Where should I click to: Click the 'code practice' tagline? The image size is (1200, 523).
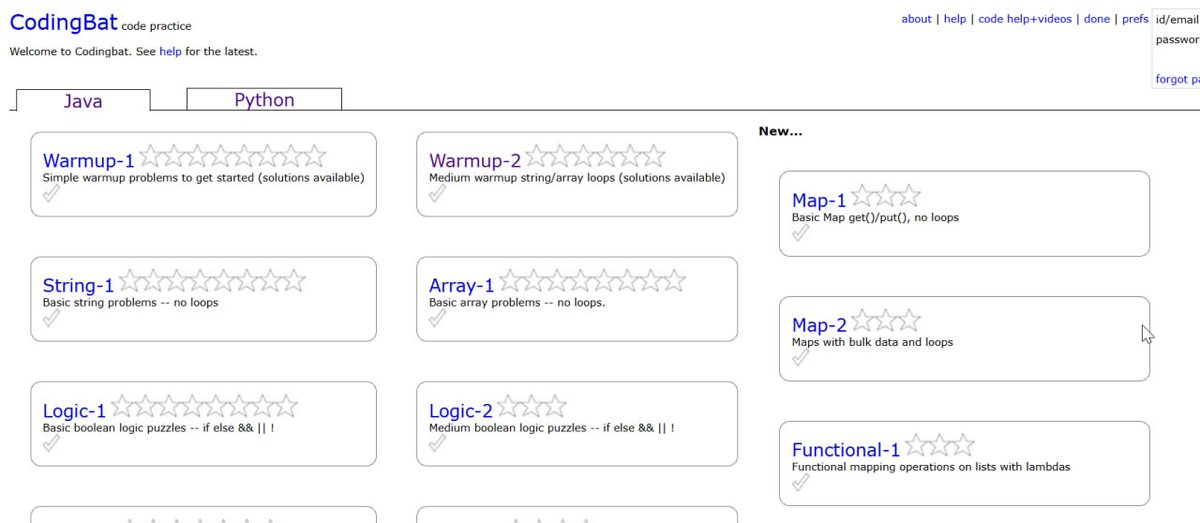156,26
